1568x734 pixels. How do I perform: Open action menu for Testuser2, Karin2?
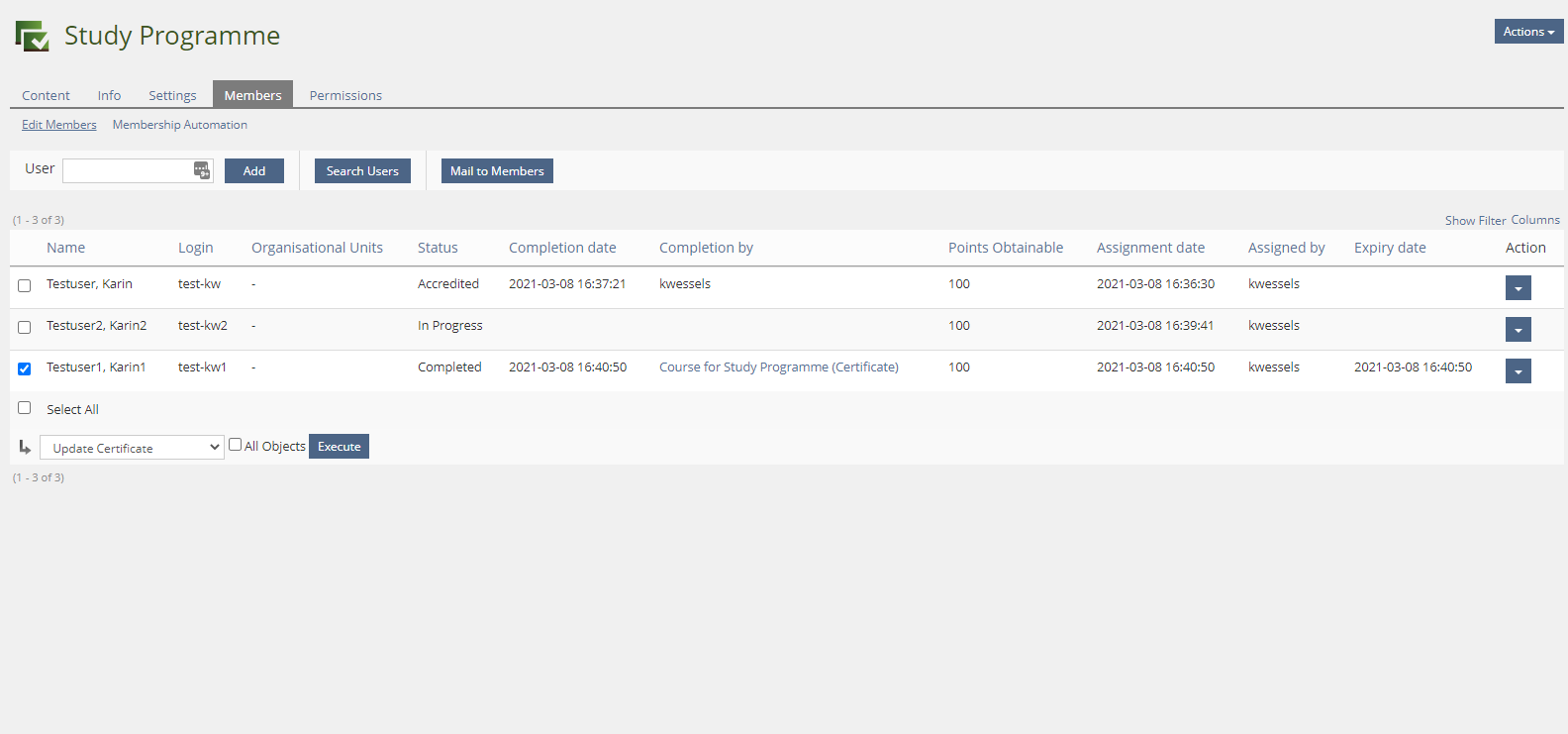tap(1518, 329)
